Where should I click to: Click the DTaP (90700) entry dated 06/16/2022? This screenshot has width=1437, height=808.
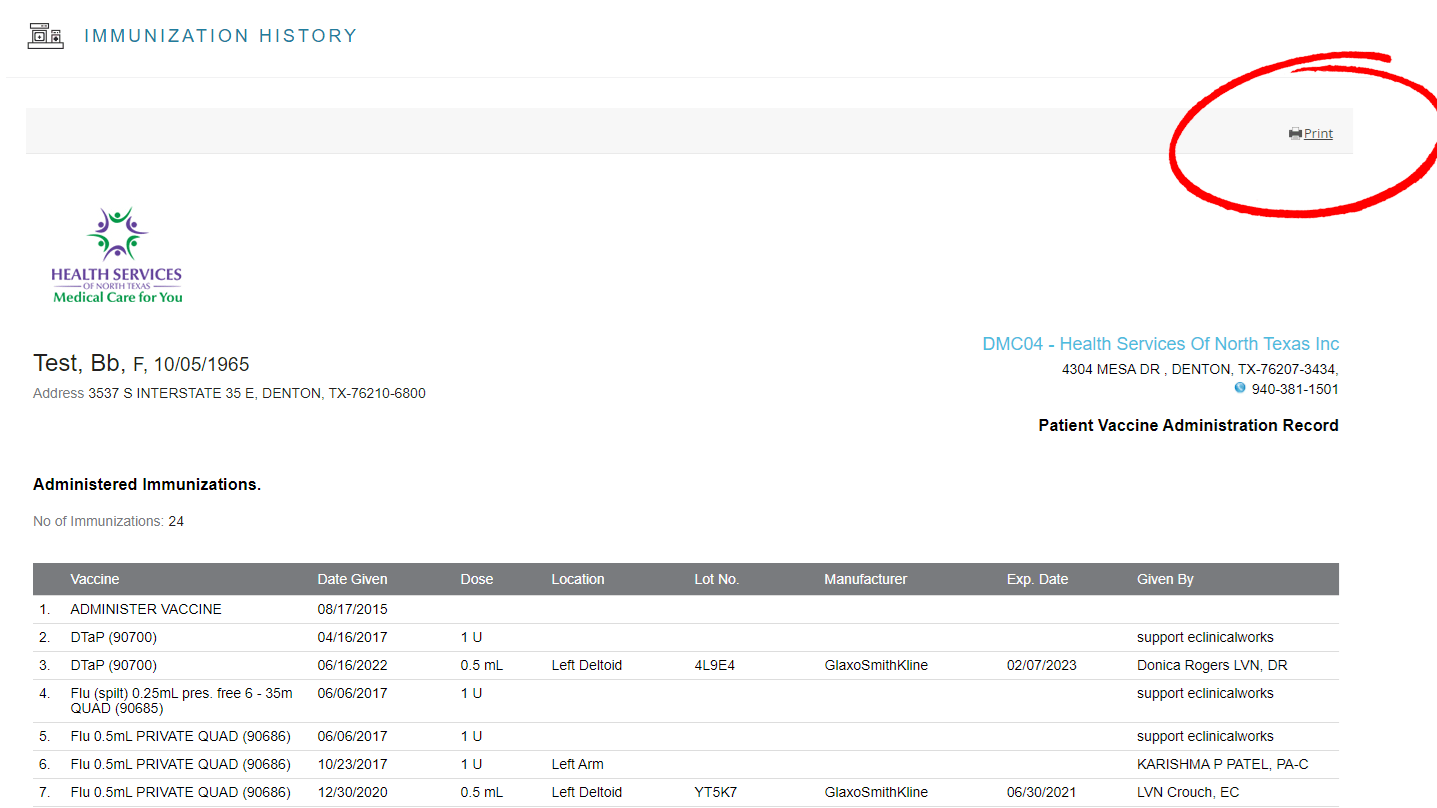coord(113,664)
